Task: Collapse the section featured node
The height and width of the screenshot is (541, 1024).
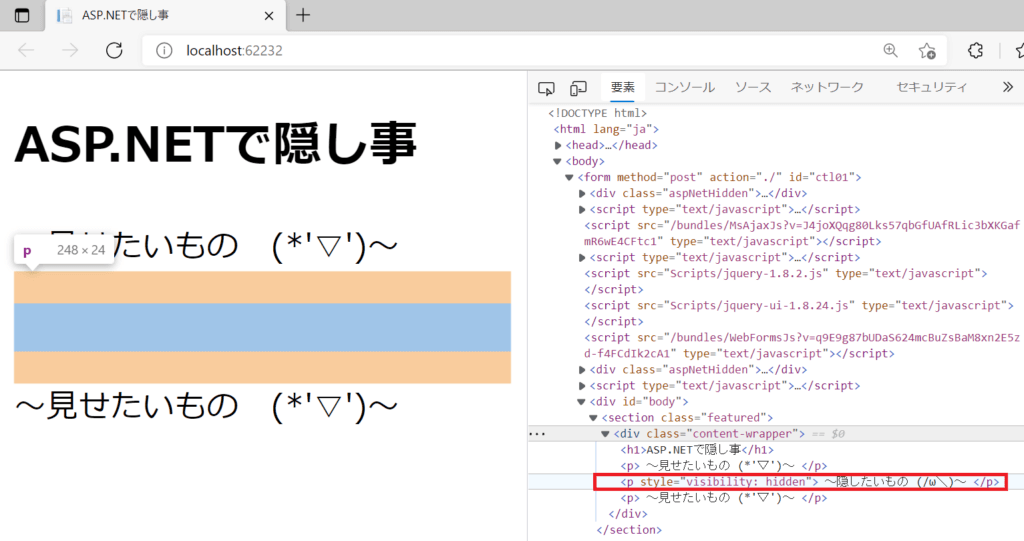Action: [x=593, y=418]
